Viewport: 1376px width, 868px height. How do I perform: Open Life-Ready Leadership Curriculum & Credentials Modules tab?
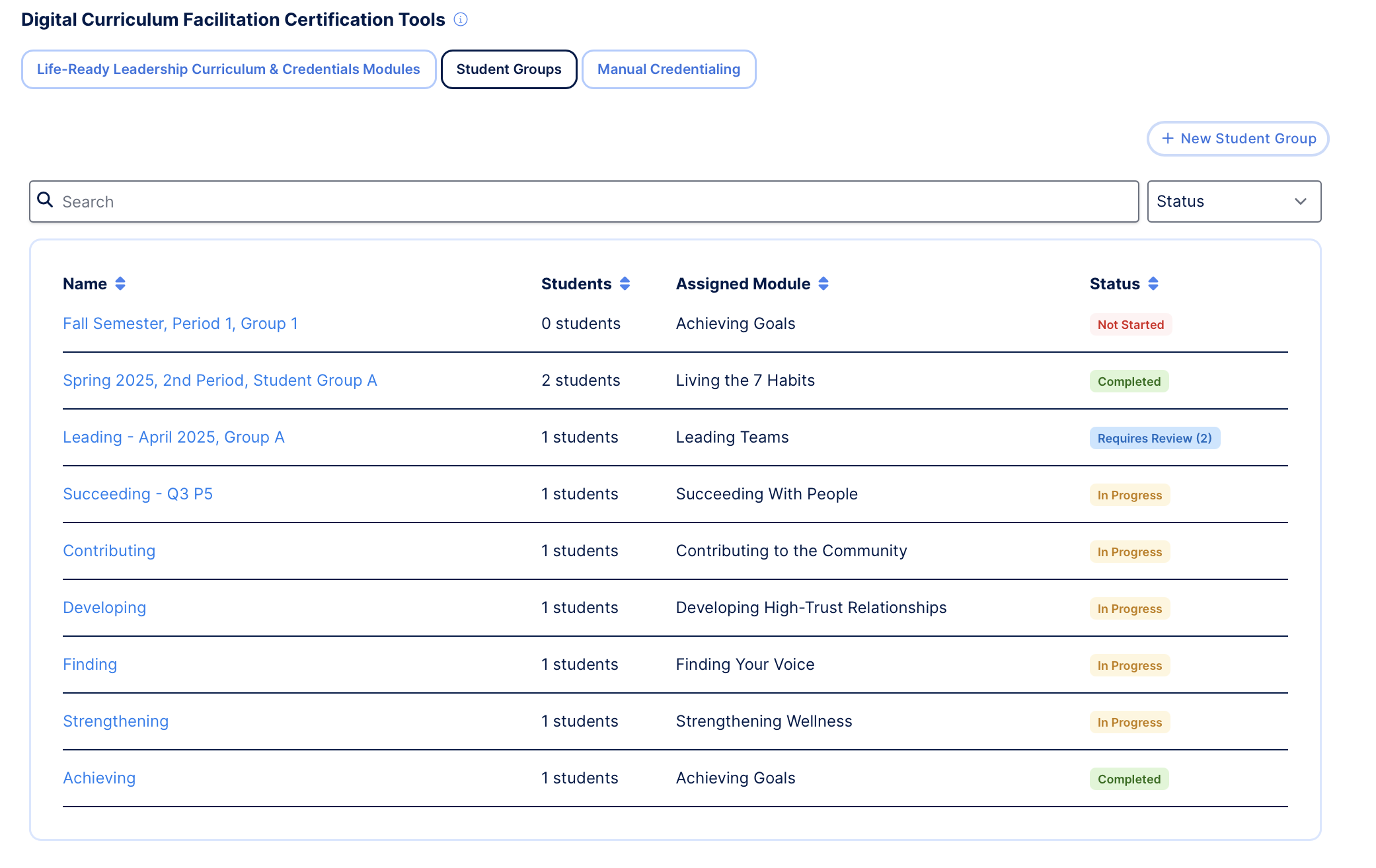[x=228, y=69]
